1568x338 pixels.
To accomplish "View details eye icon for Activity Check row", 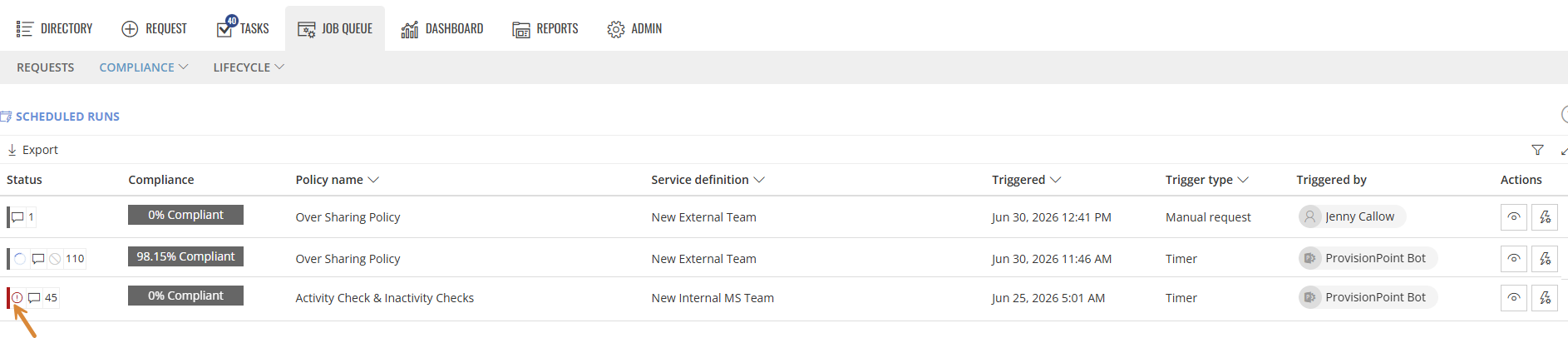I will pyautogui.click(x=1514, y=297).
